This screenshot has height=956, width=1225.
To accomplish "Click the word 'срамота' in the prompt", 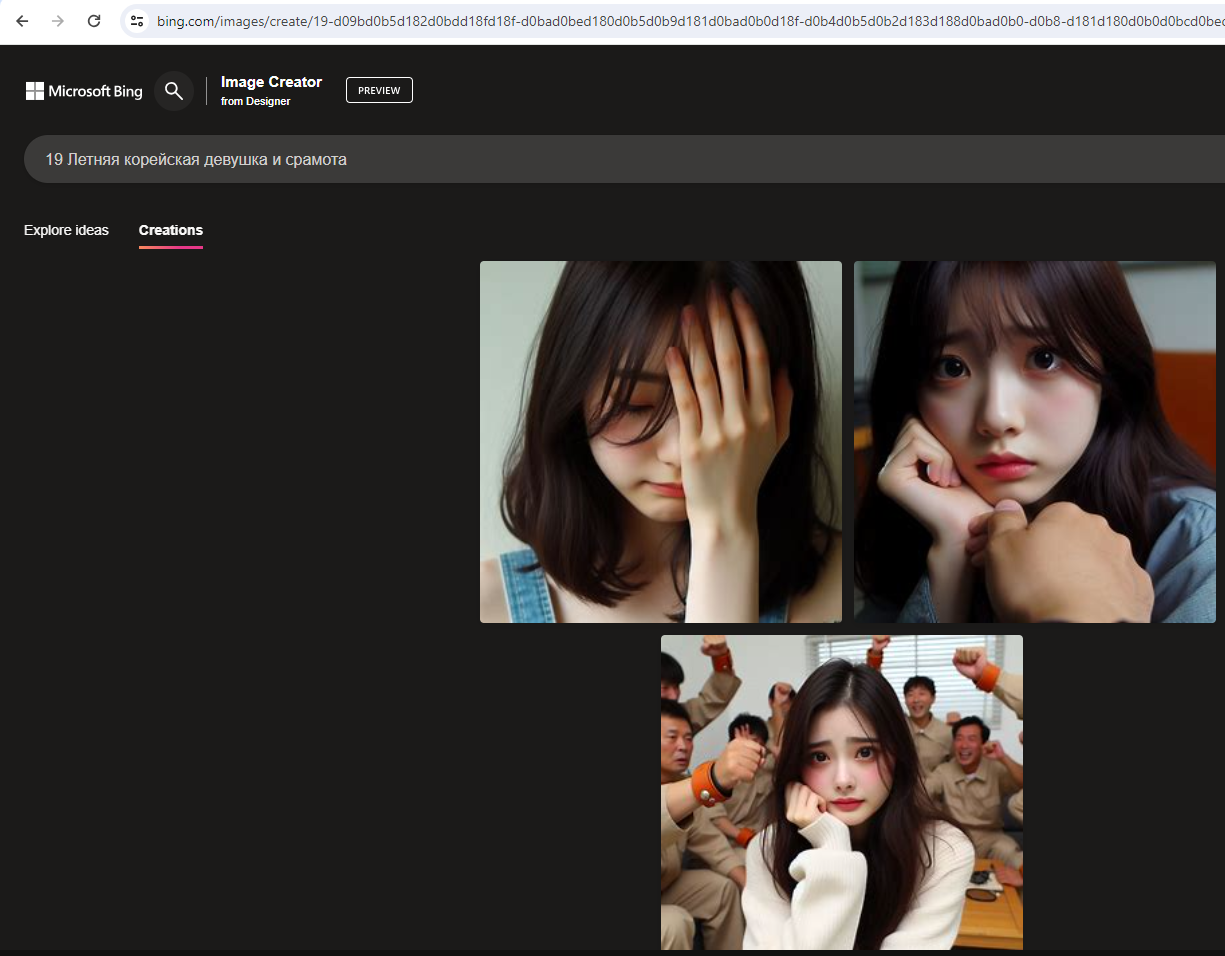I will coord(315,160).
